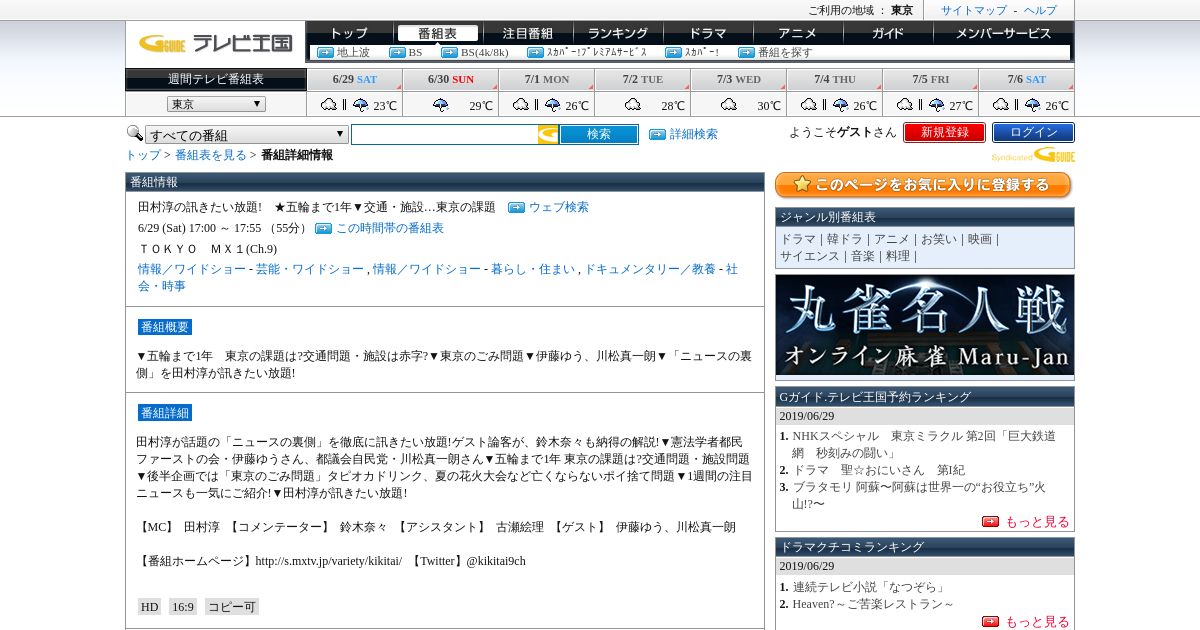The image size is (1200, 630).
Task: Click the arrow icon in ドラマクチコミ もっと見る
Action: [x=990, y=621]
